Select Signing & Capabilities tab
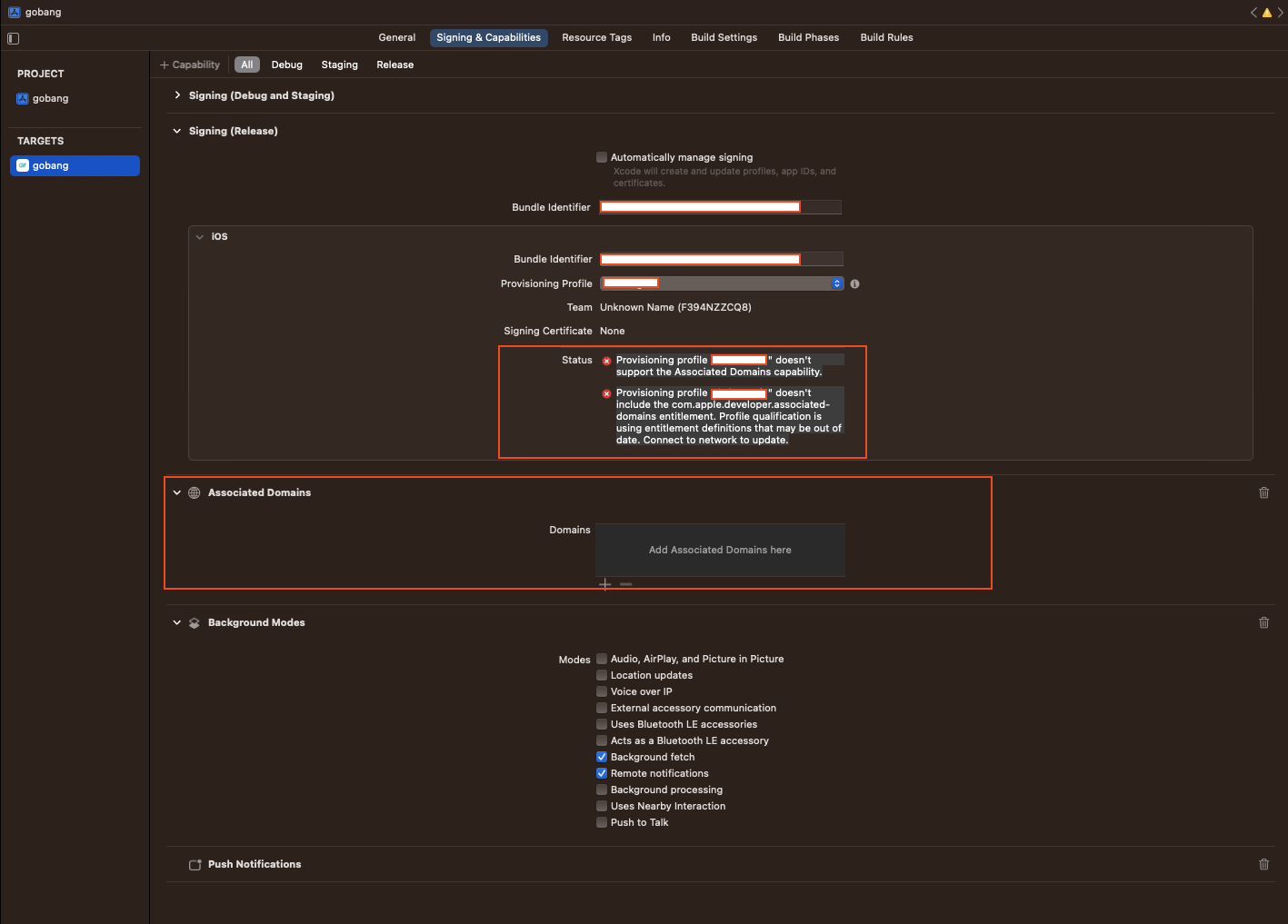Viewport: 1288px width, 924px height. 489,37
